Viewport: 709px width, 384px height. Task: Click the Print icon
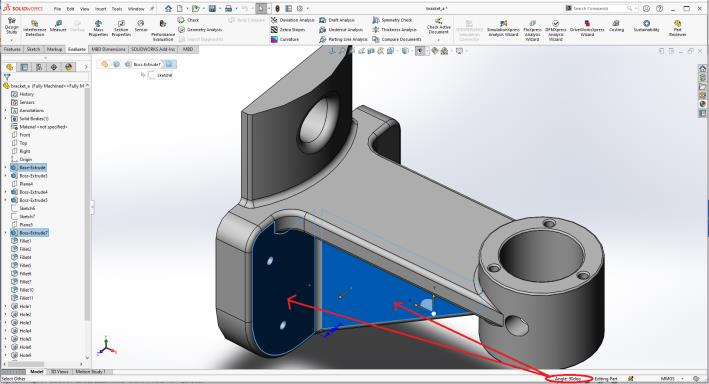[x=228, y=8]
